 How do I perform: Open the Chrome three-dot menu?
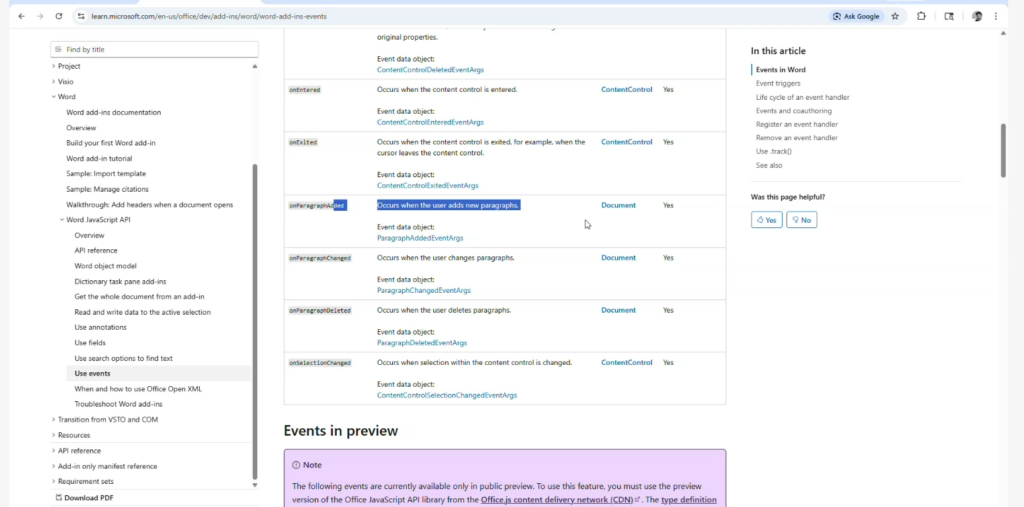click(x=996, y=16)
